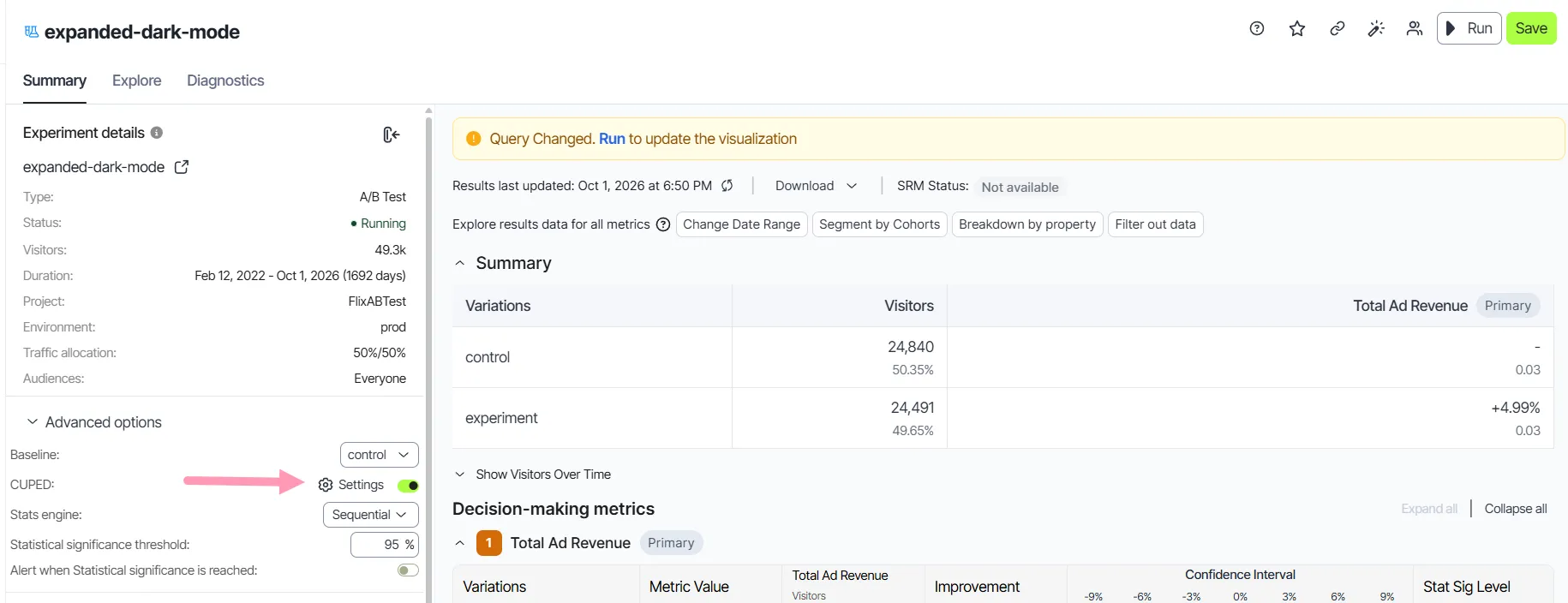Click Filter out data
Screen dimensions: 1568x603
(x=1155, y=224)
